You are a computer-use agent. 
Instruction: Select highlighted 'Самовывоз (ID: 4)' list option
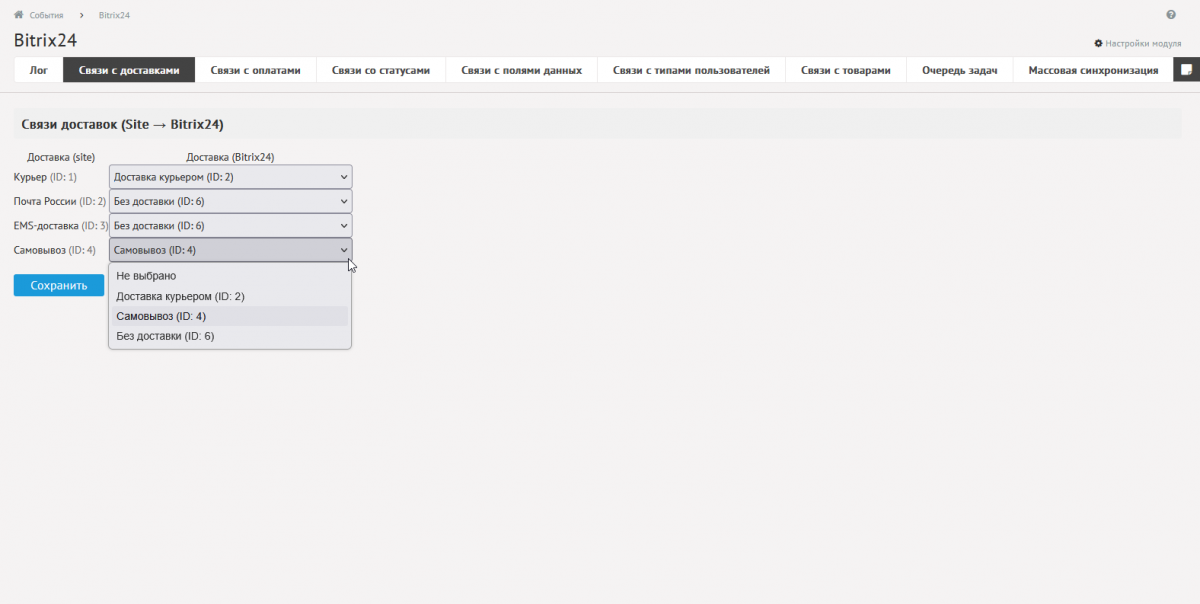coord(161,316)
